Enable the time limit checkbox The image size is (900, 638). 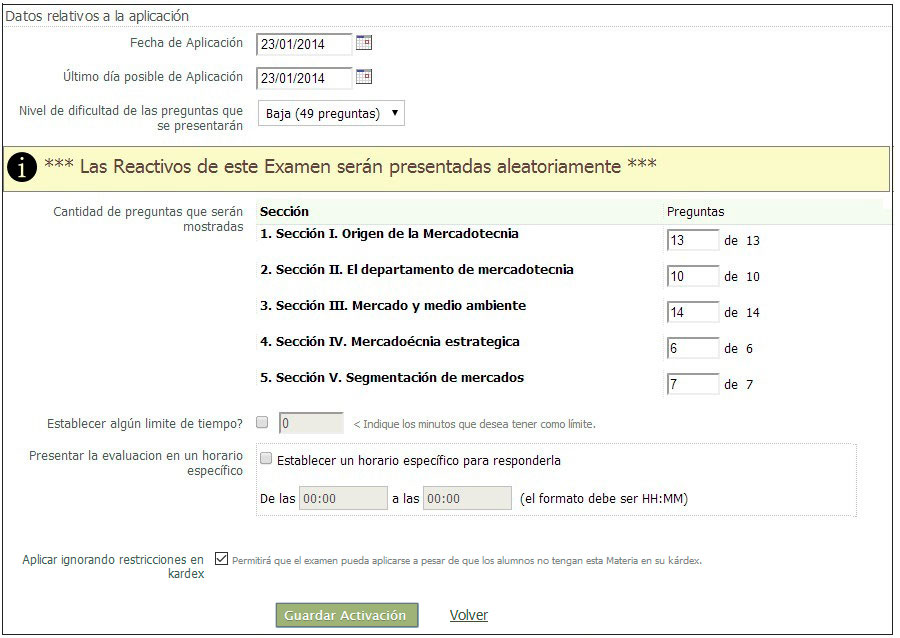262,423
